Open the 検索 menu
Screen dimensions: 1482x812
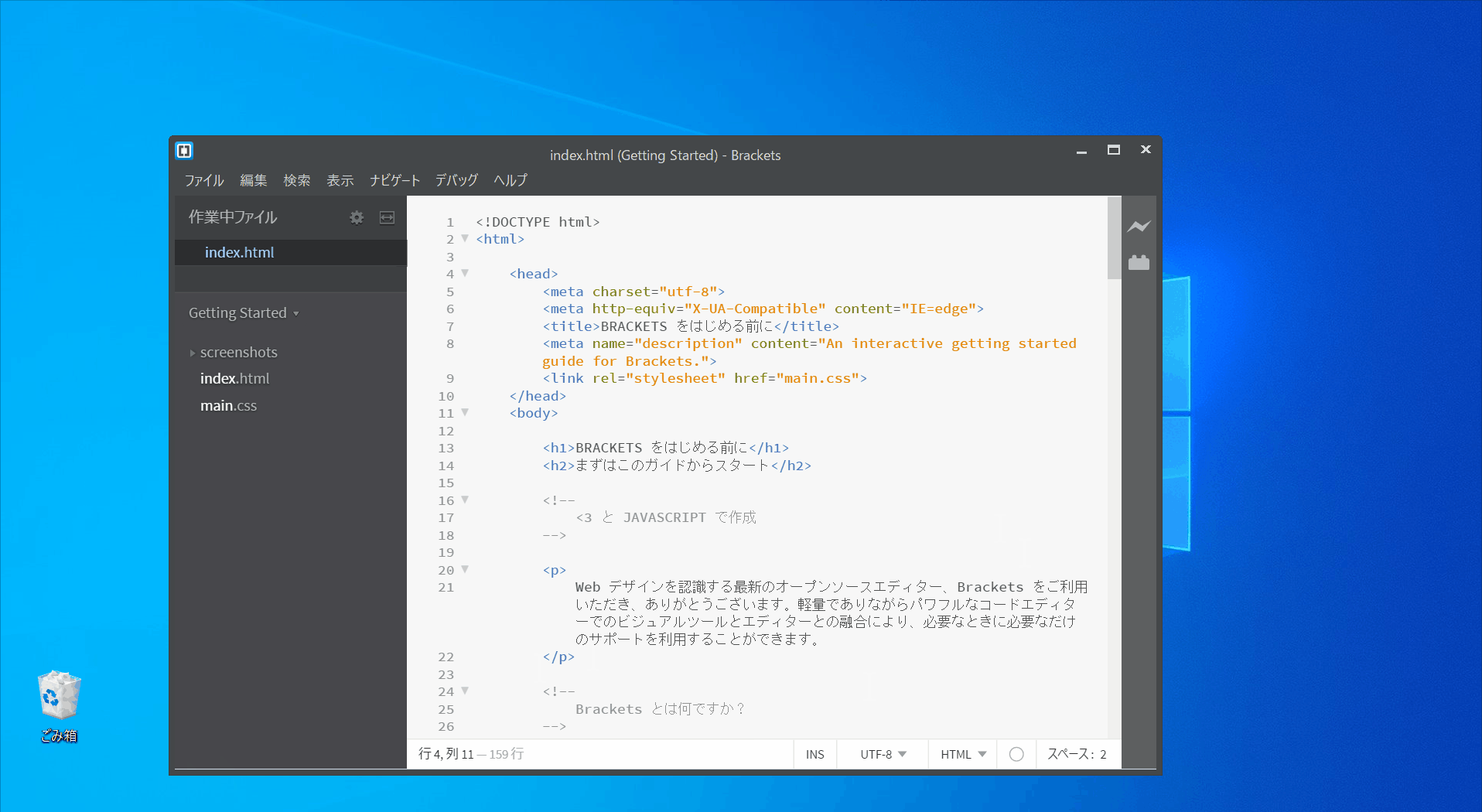(297, 180)
